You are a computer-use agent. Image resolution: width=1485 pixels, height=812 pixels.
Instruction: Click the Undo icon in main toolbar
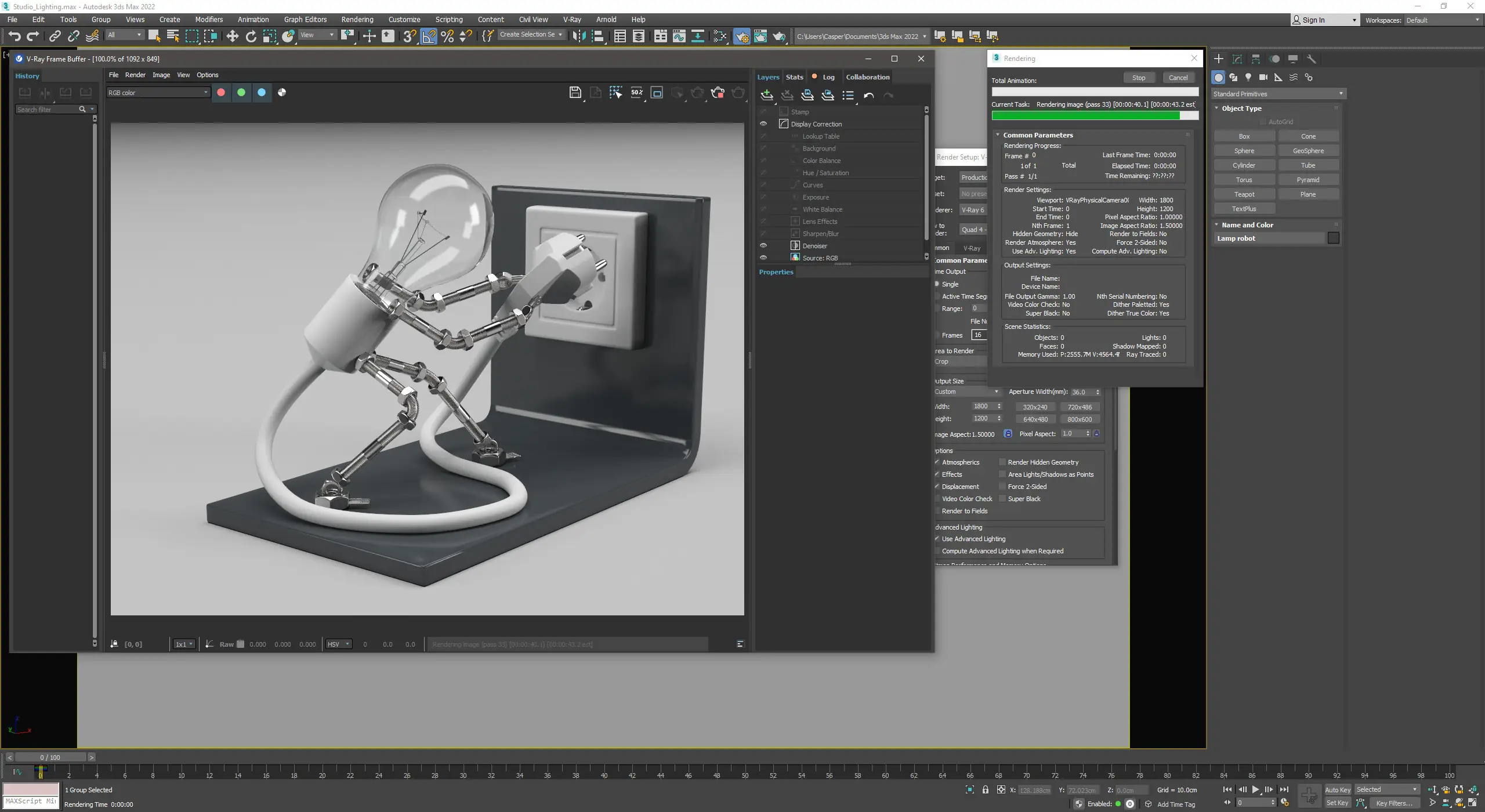point(15,37)
